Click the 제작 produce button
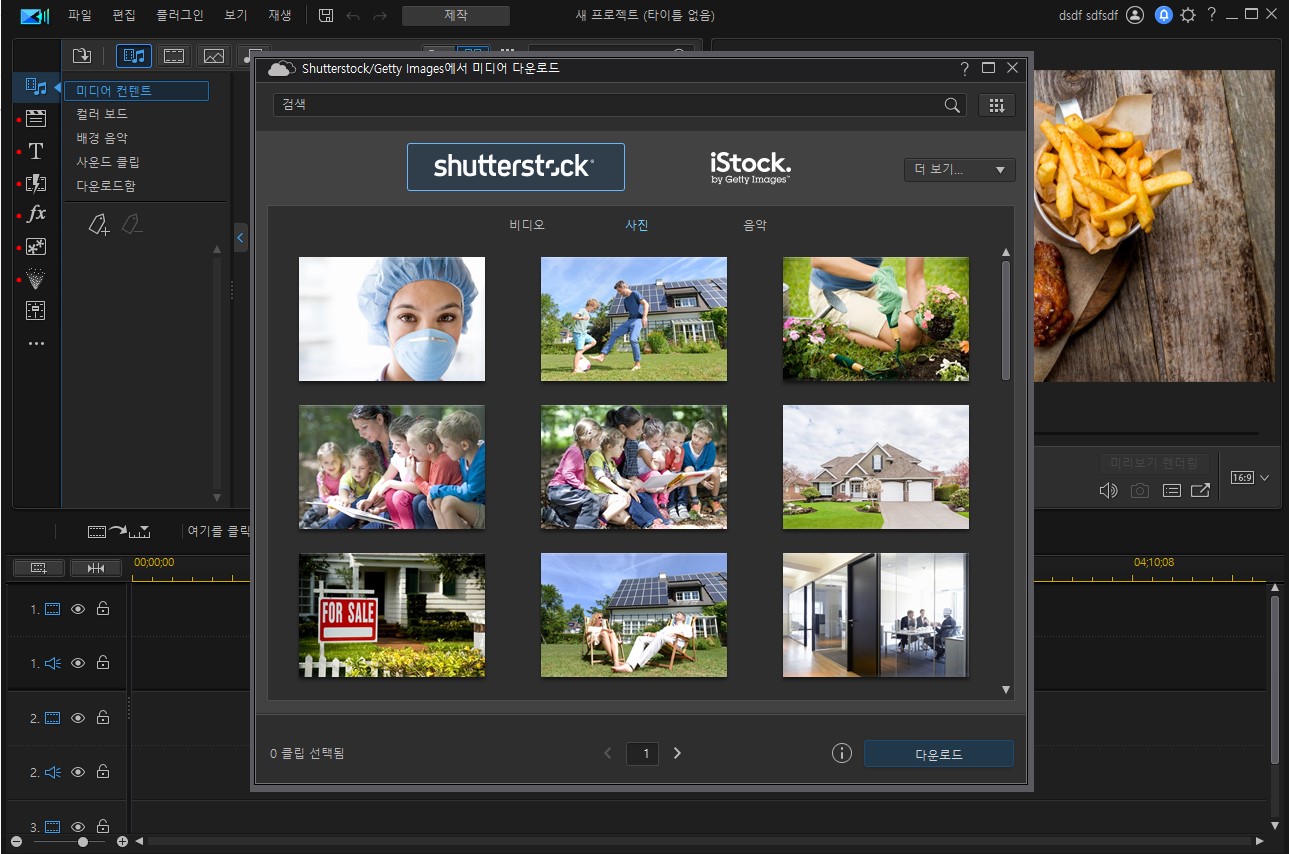The width and height of the screenshot is (1289, 854). [456, 15]
